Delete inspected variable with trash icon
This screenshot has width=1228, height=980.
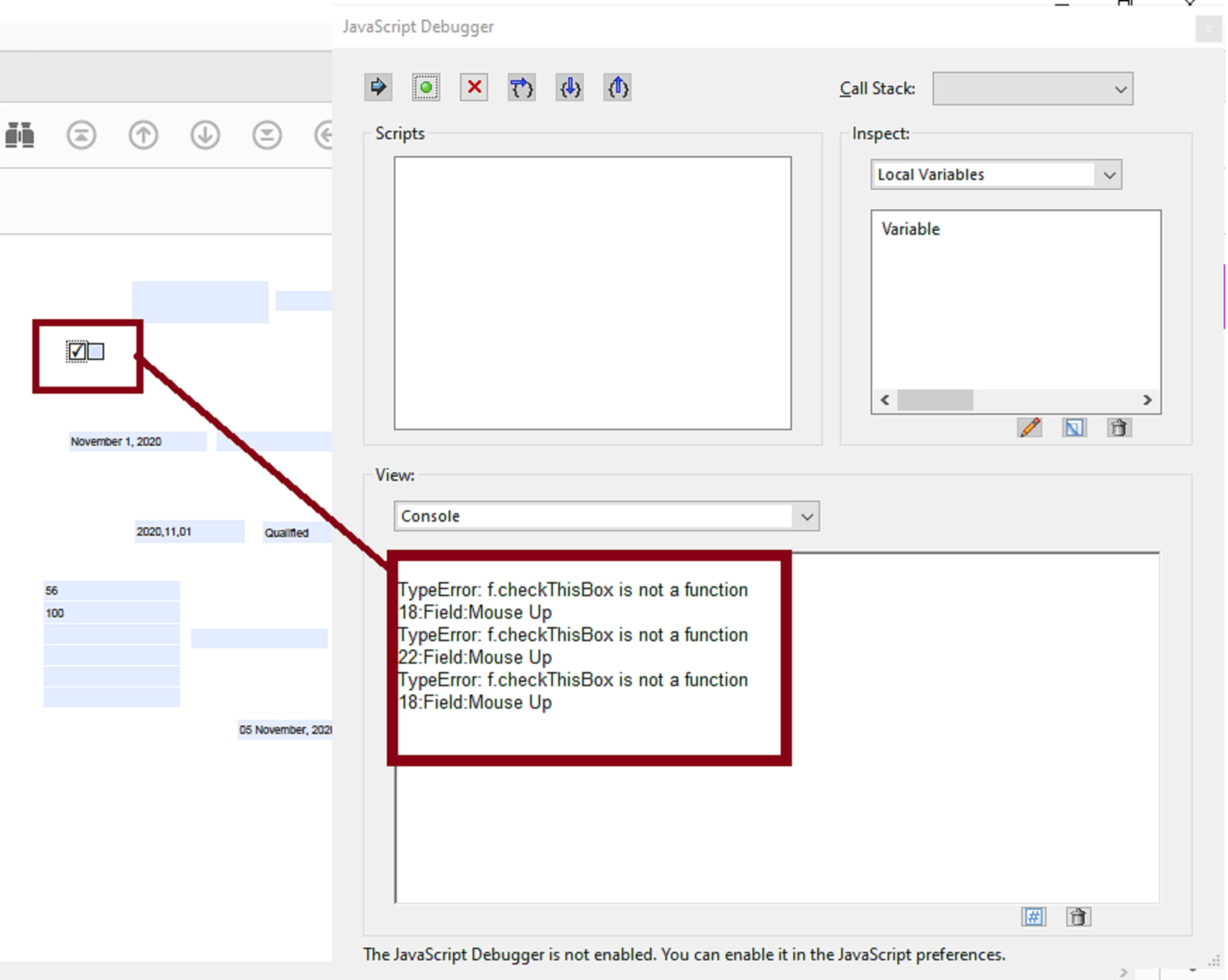click(1119, 428)
